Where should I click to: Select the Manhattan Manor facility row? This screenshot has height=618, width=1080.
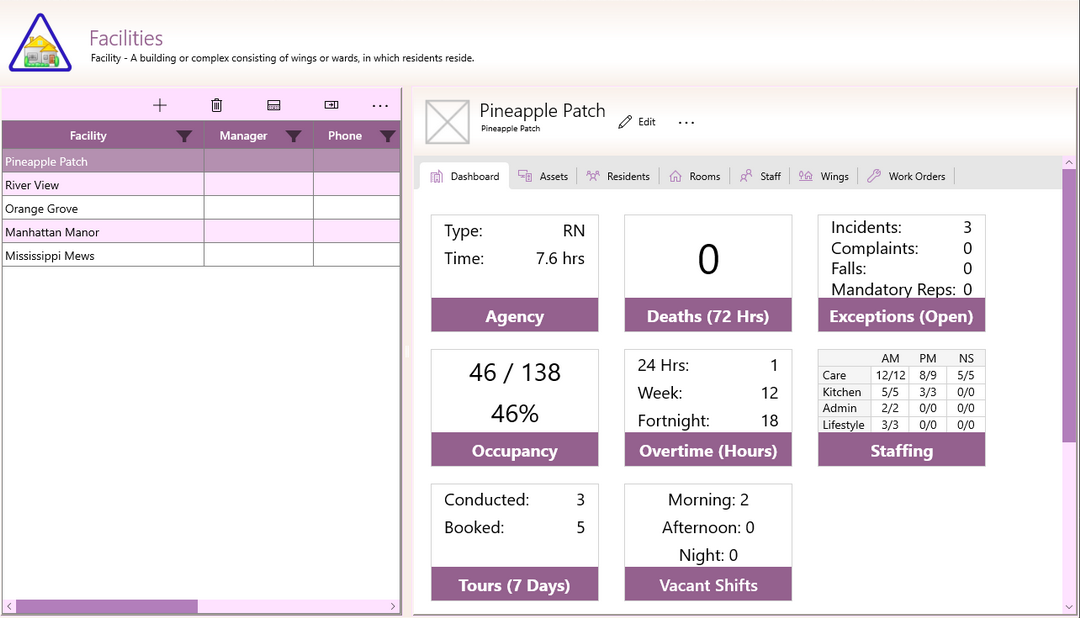click(201, 231)
